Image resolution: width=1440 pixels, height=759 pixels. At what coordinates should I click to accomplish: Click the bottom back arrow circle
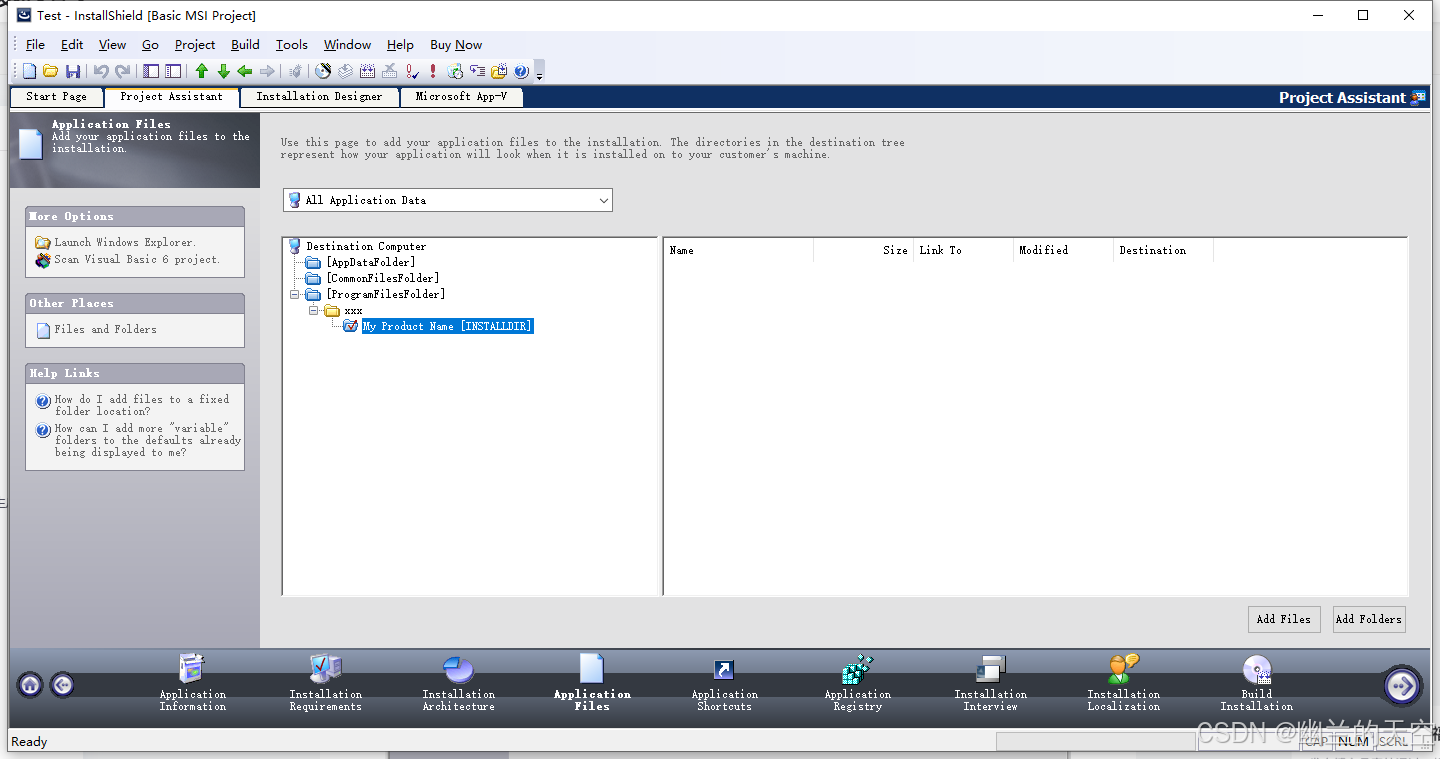click(x=62, y=685)
